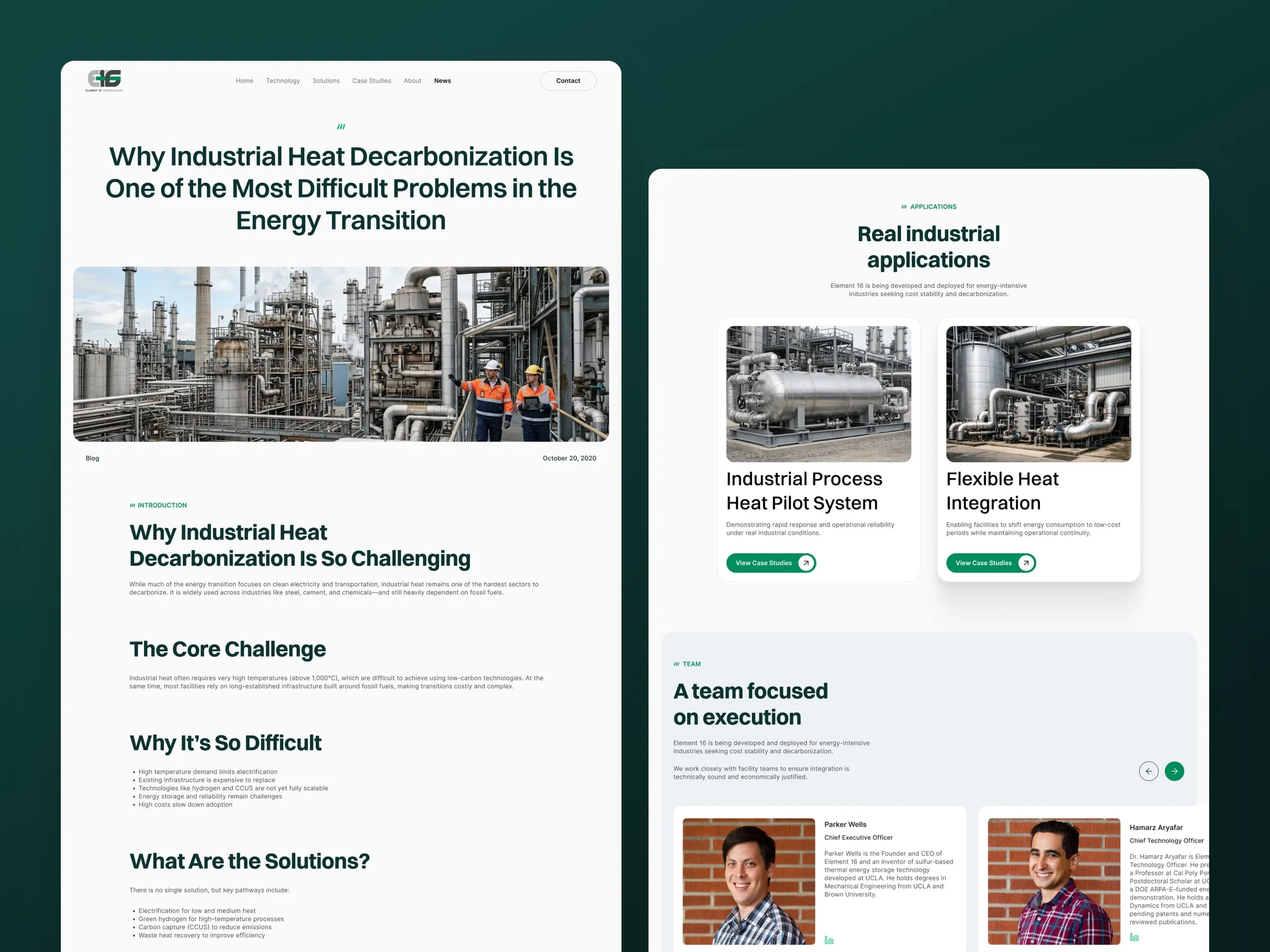Click bullet "High costs slow down adoption"
The image size is (1270, 952).
pyautogui.click(x=185, y=804)
